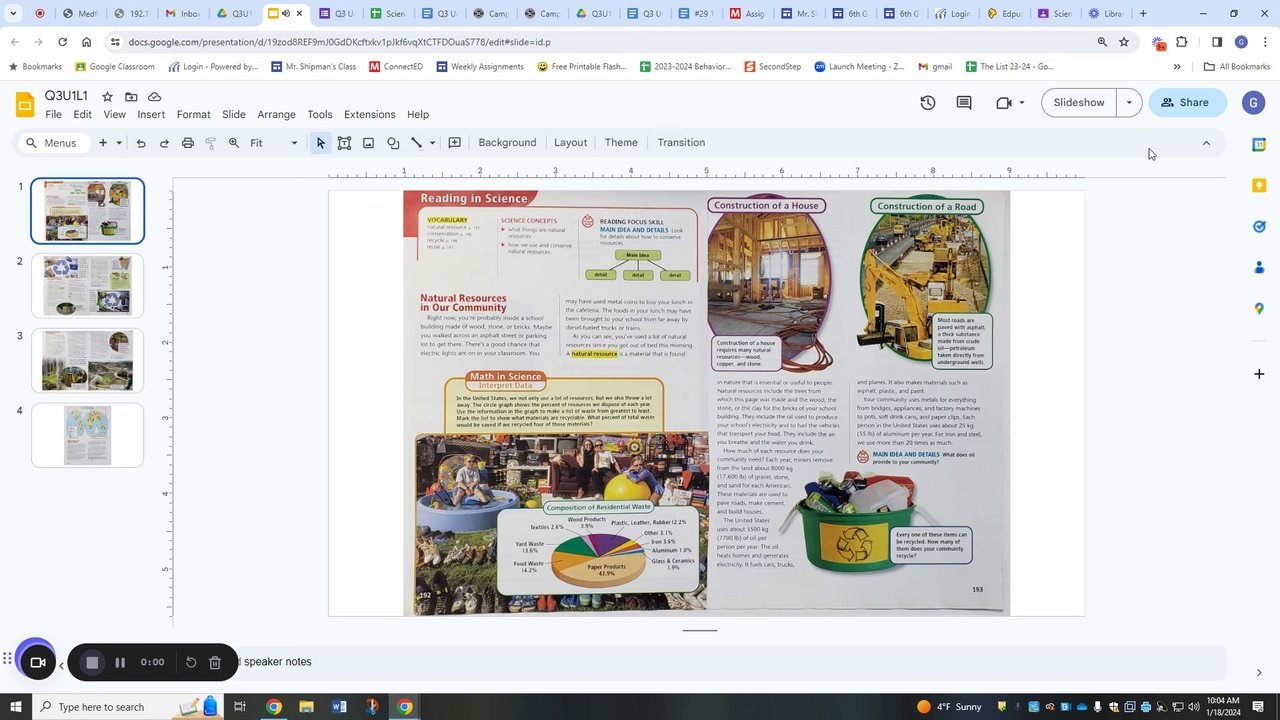The height and width of the screenshot is (720, 1280).
Task: Open the Format menu
Action: [194, 114]
